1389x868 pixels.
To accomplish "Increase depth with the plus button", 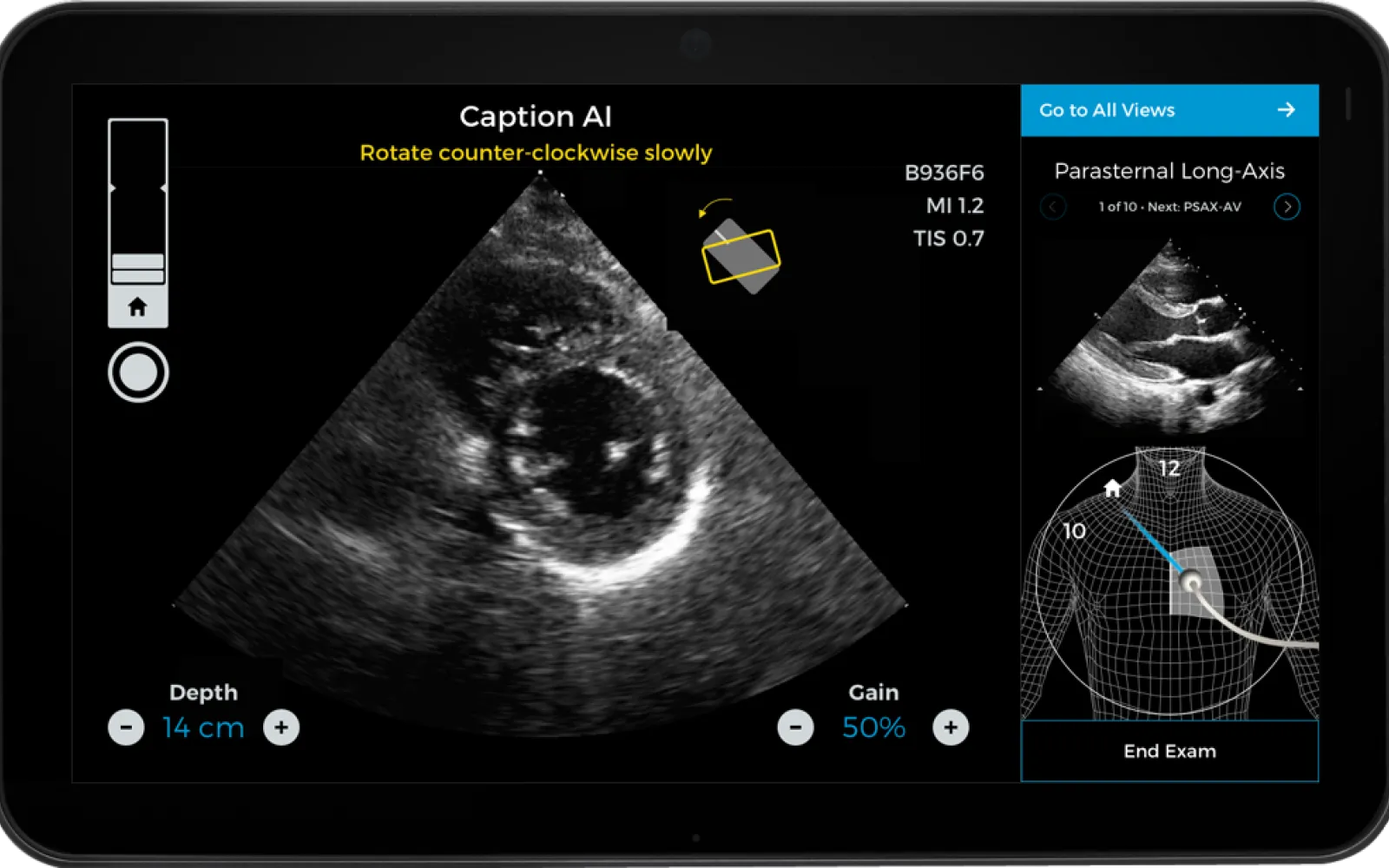I will click(281, 727).
